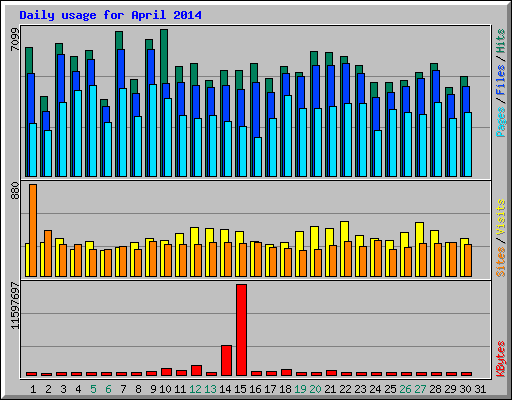The height and width of the screenshot is (400, 512).
Task: Click day label 3 on the x-axis
Action: click(63, 389)
